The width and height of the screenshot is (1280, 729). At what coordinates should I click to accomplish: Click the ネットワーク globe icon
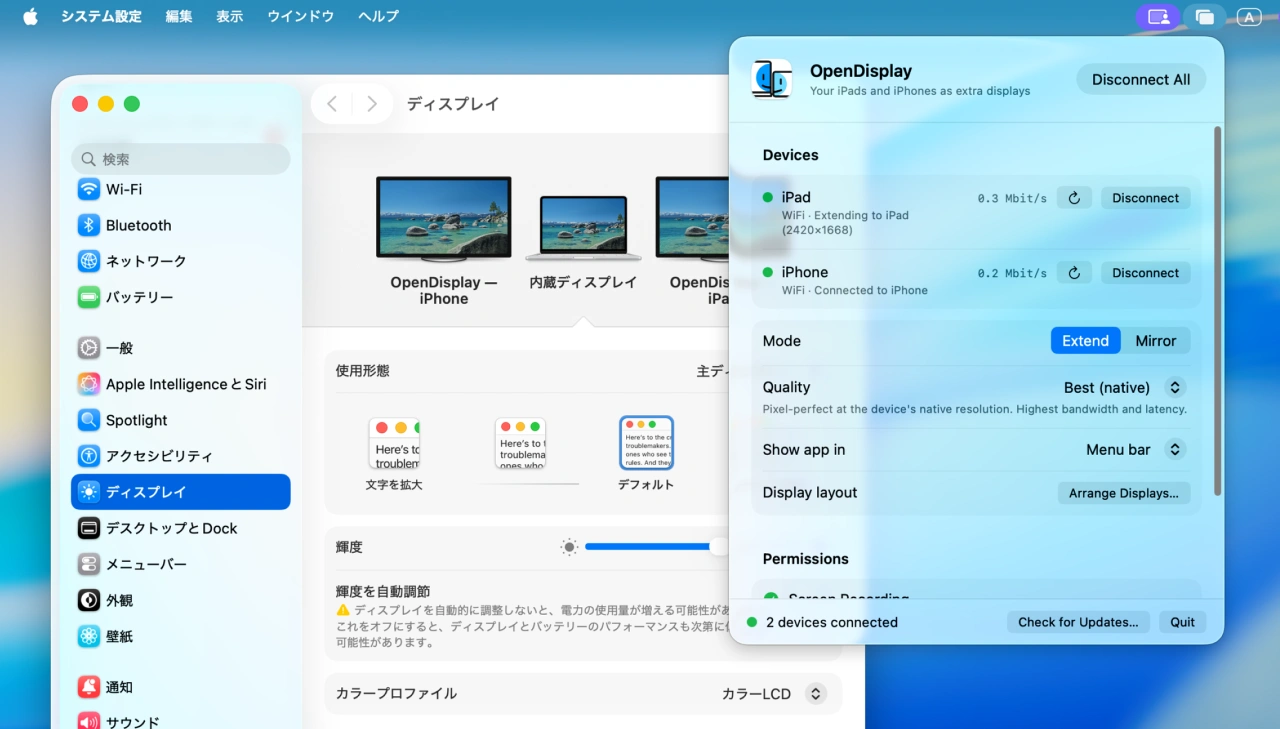[89, 261]
